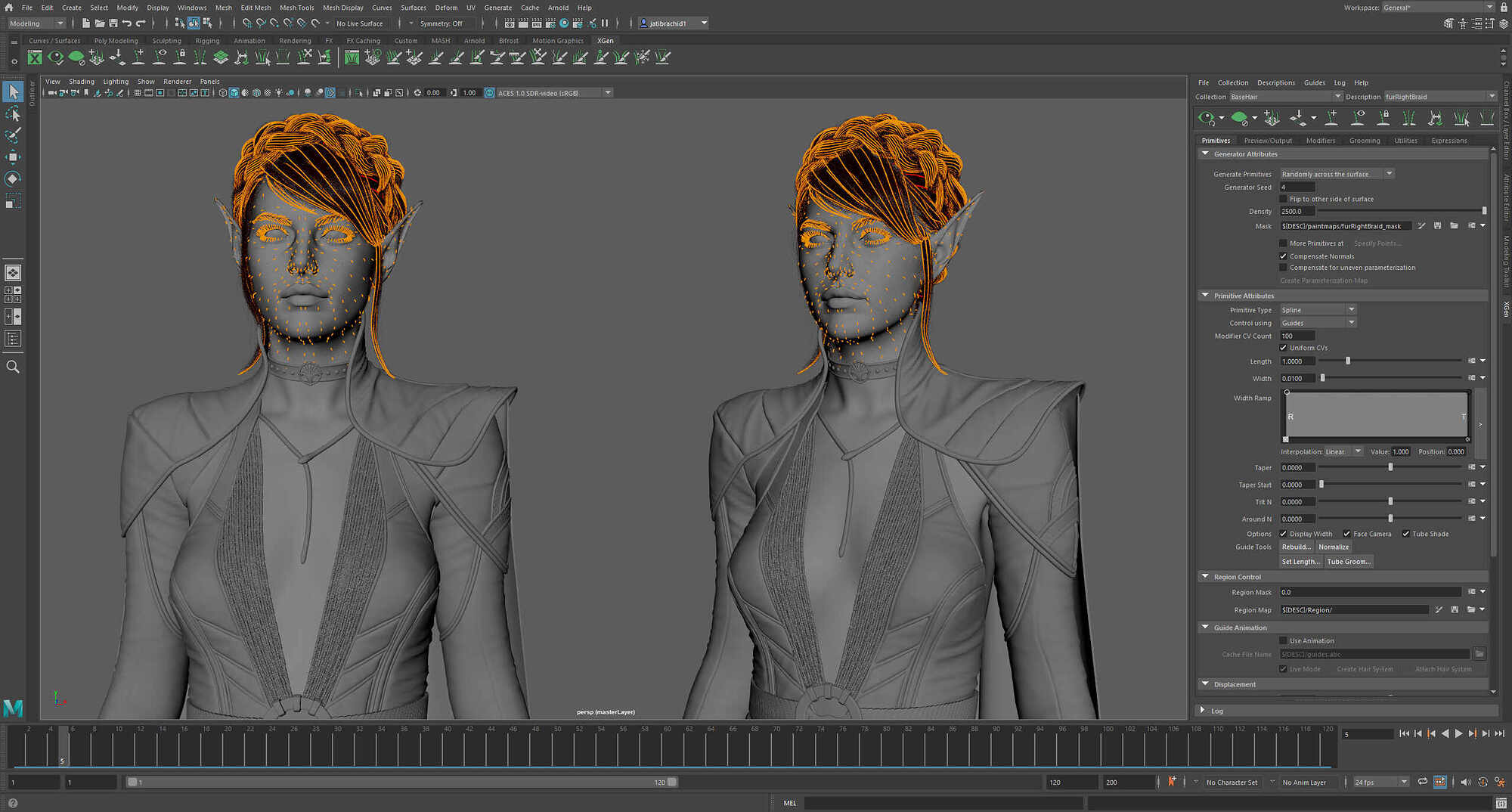1512x812 pixels.
Task: Click the Tube Groom... button
Action: point(1348,562)
